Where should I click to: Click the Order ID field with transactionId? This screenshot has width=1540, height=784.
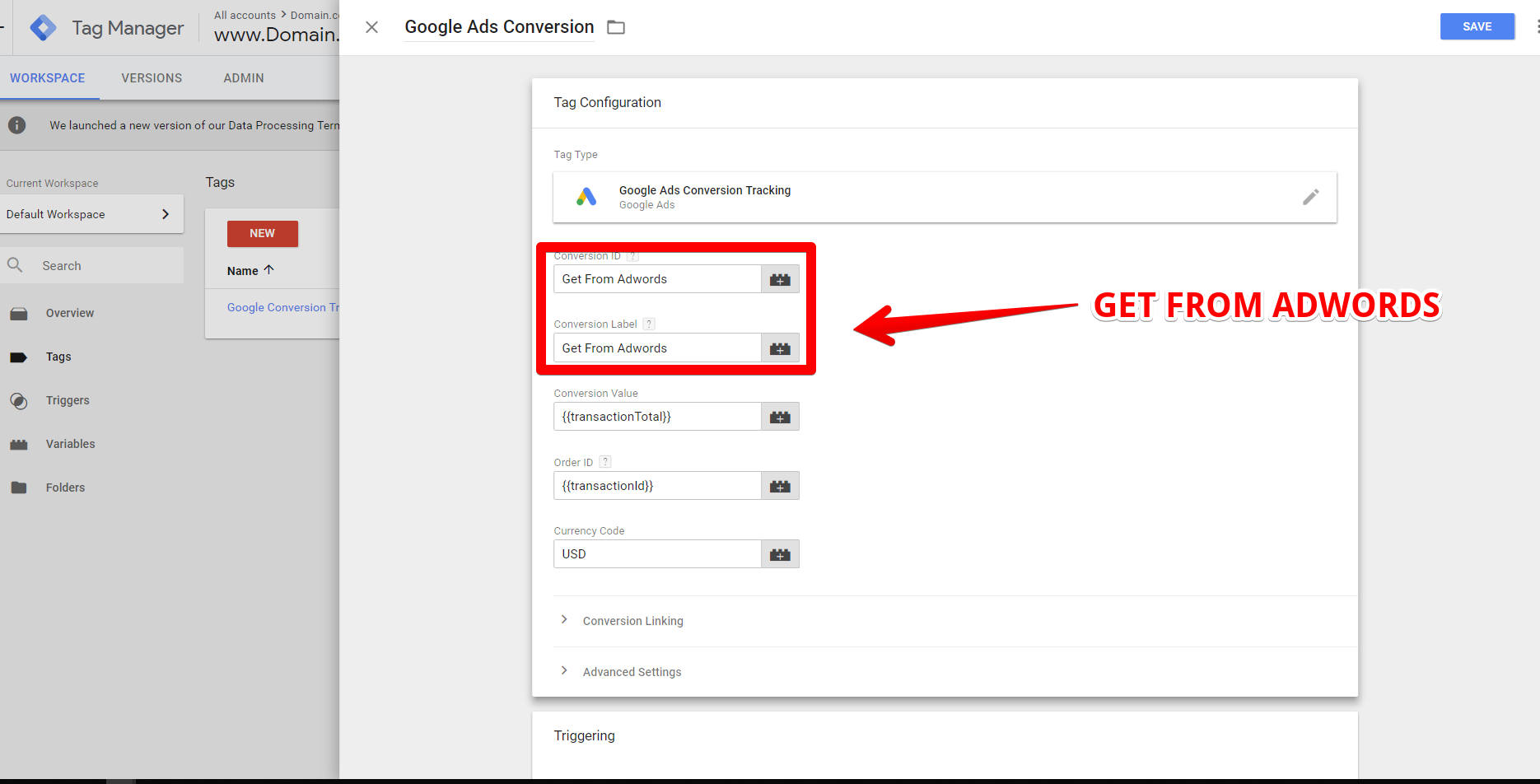(x=657, y=486)
